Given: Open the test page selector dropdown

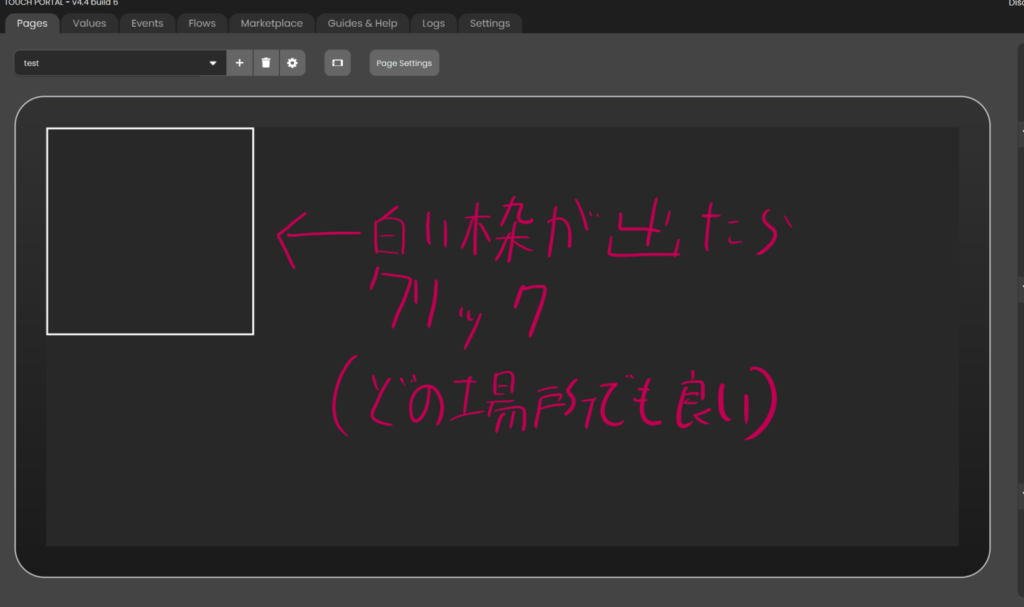Looking at the screenshot, I should pyautogui.click(x=120, y=63).
